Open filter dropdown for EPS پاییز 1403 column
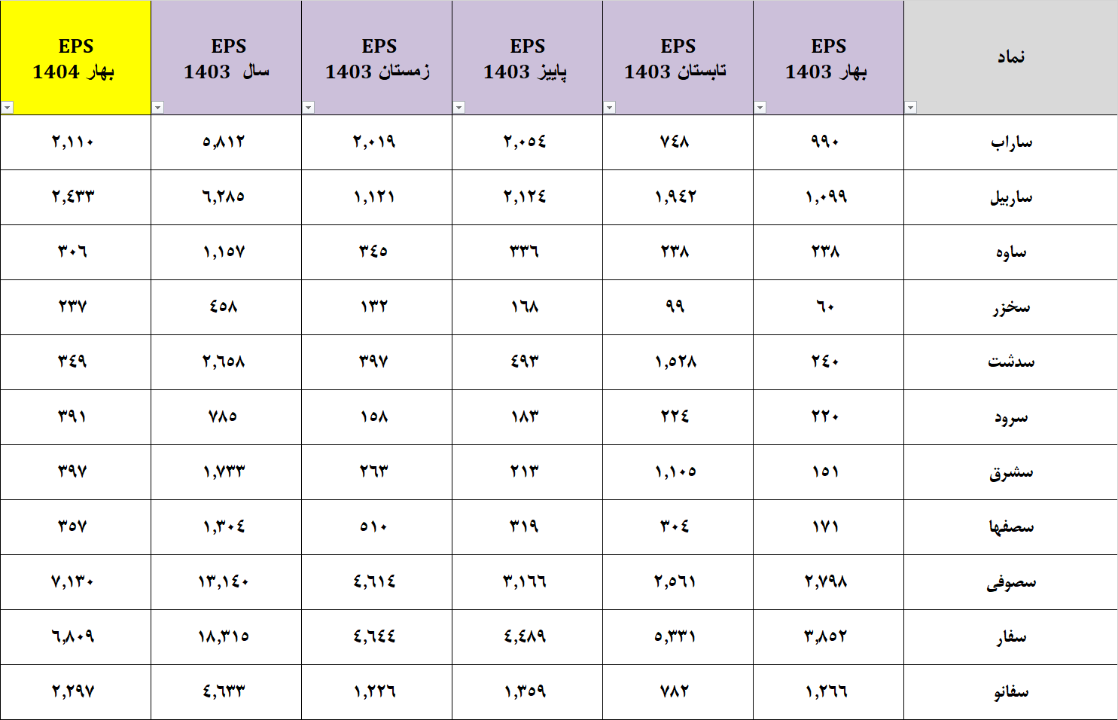 (460, 107)
